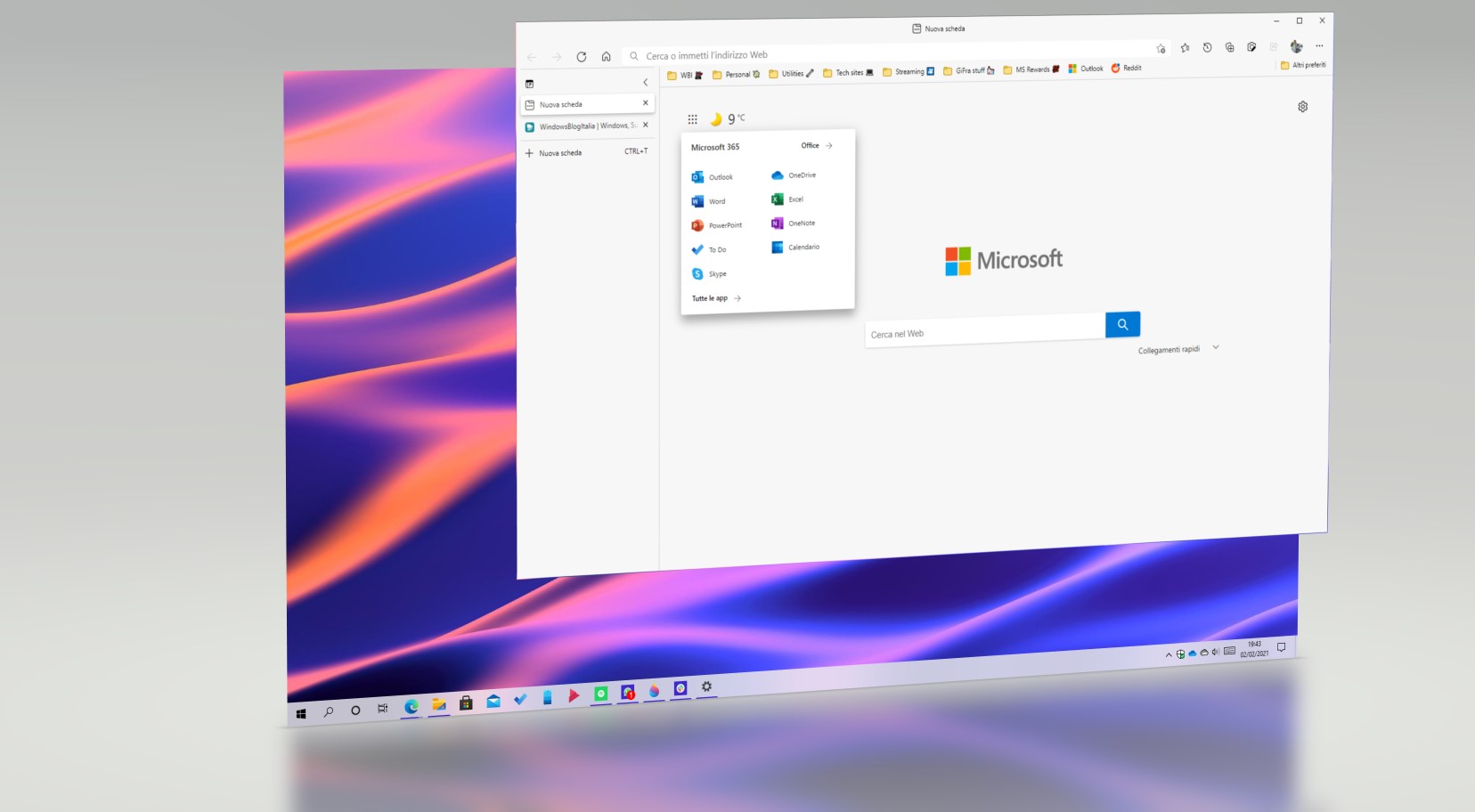The width and height of the screenshot is (1475, 812).
Task: Open Microsoft Edge from the taskbar
Action: pyautogui.click(x=411, y=707)
